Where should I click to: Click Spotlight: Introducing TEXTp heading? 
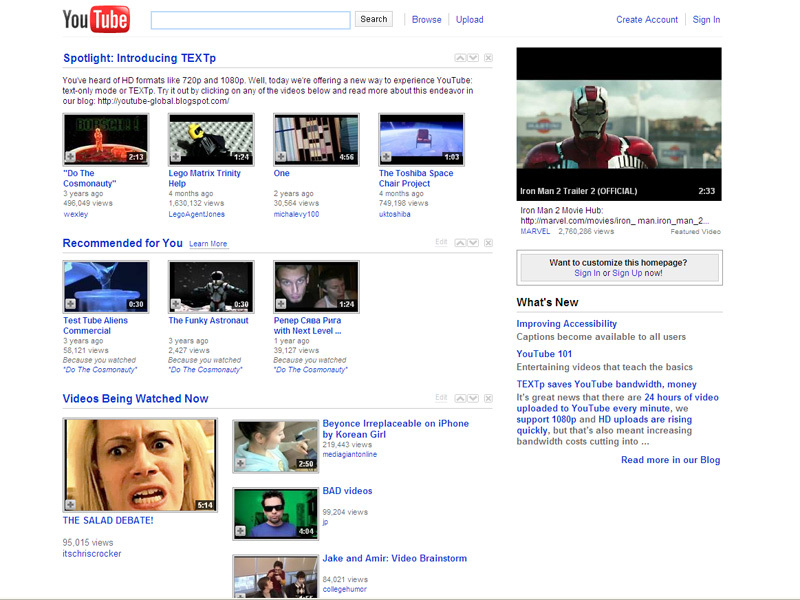click(139, 58)
